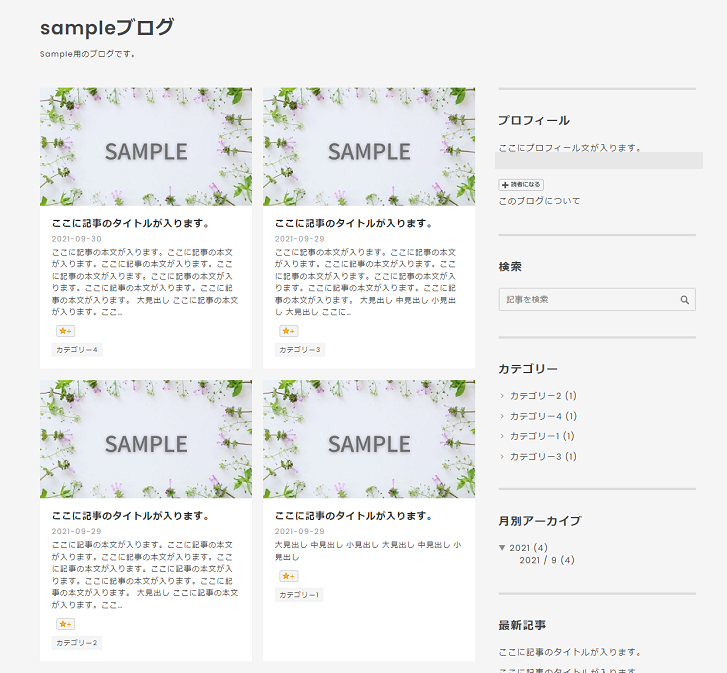Add star on カテゴリー3 article
727x673 pixels.
(x=288, y=331)
